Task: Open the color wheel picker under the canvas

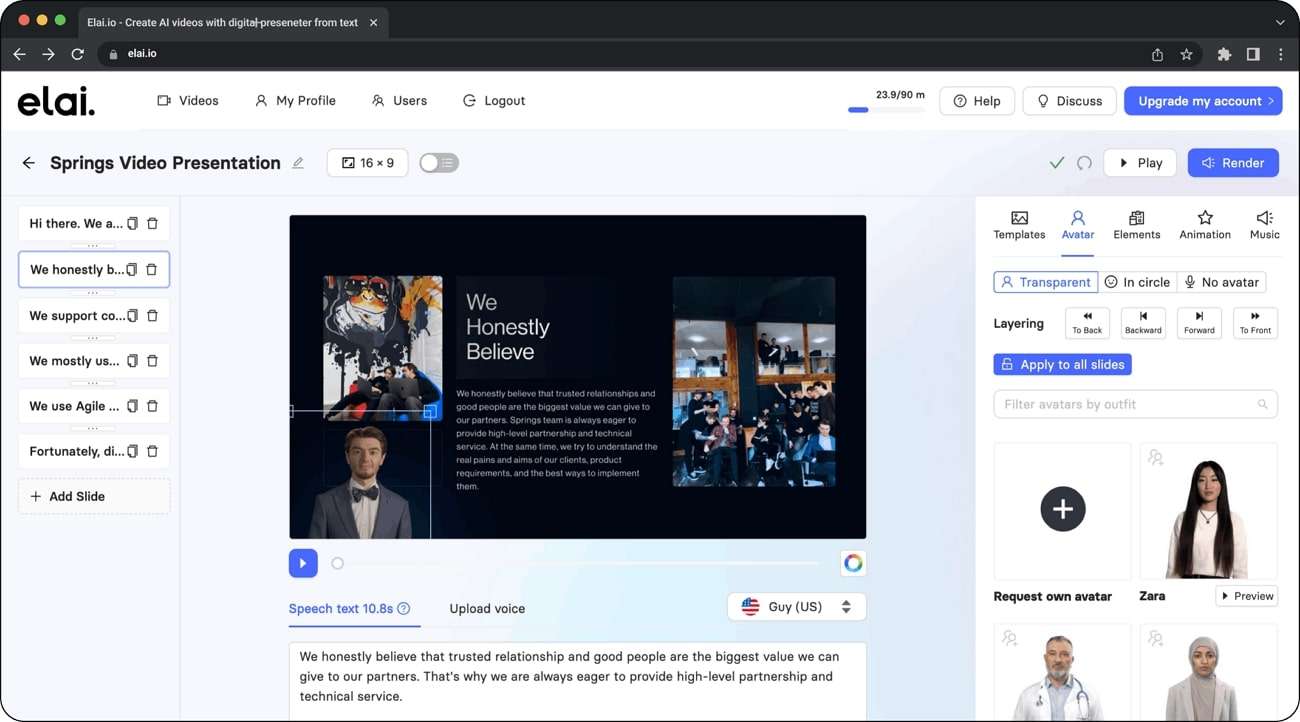Action: (853, 563)
